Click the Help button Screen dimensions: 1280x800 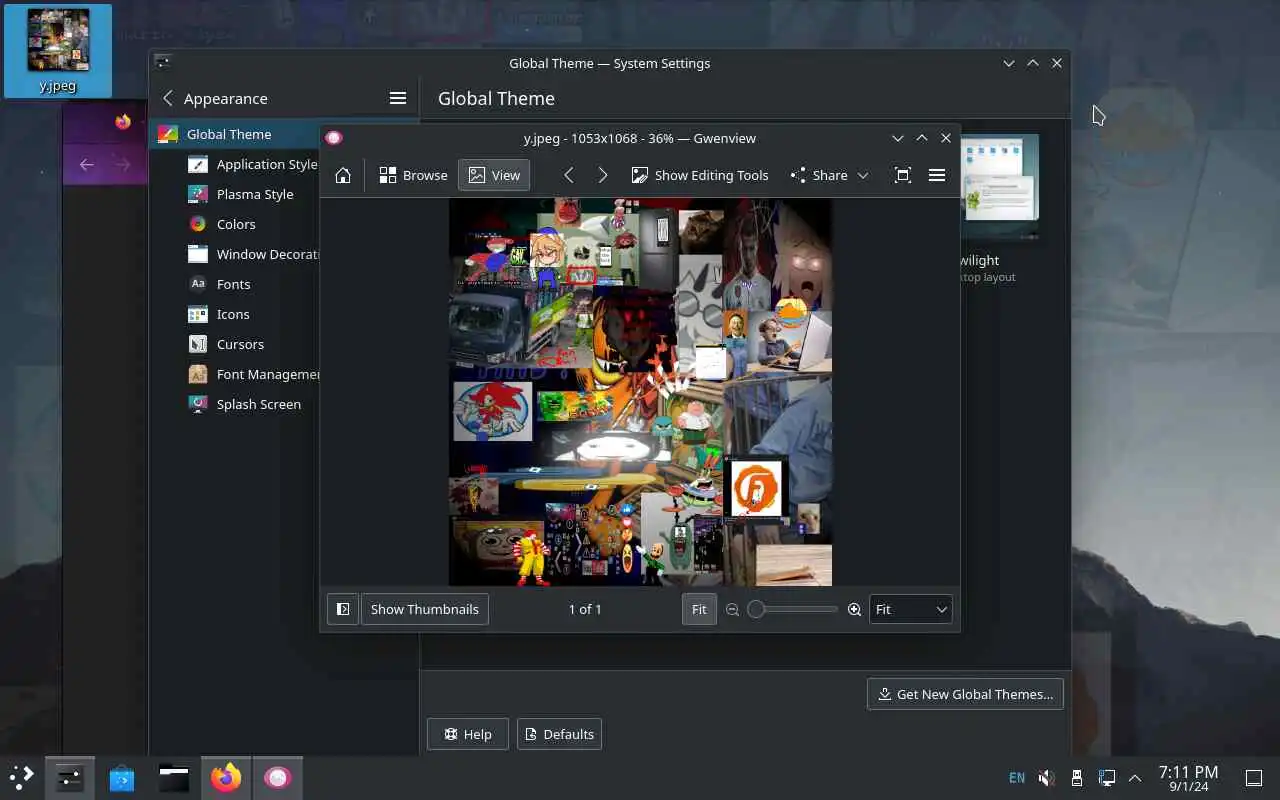(467, 734)
